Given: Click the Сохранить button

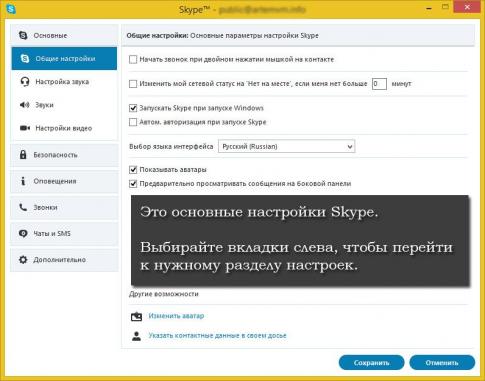Looking at the screenshot, I should [x=371, y=363].
